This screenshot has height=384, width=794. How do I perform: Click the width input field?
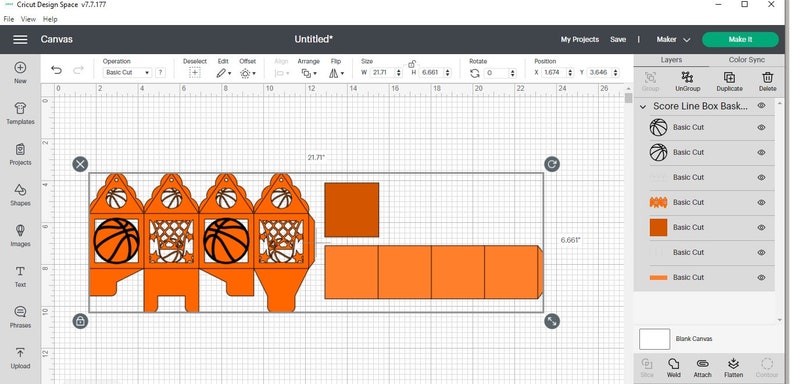coord(382,72)
